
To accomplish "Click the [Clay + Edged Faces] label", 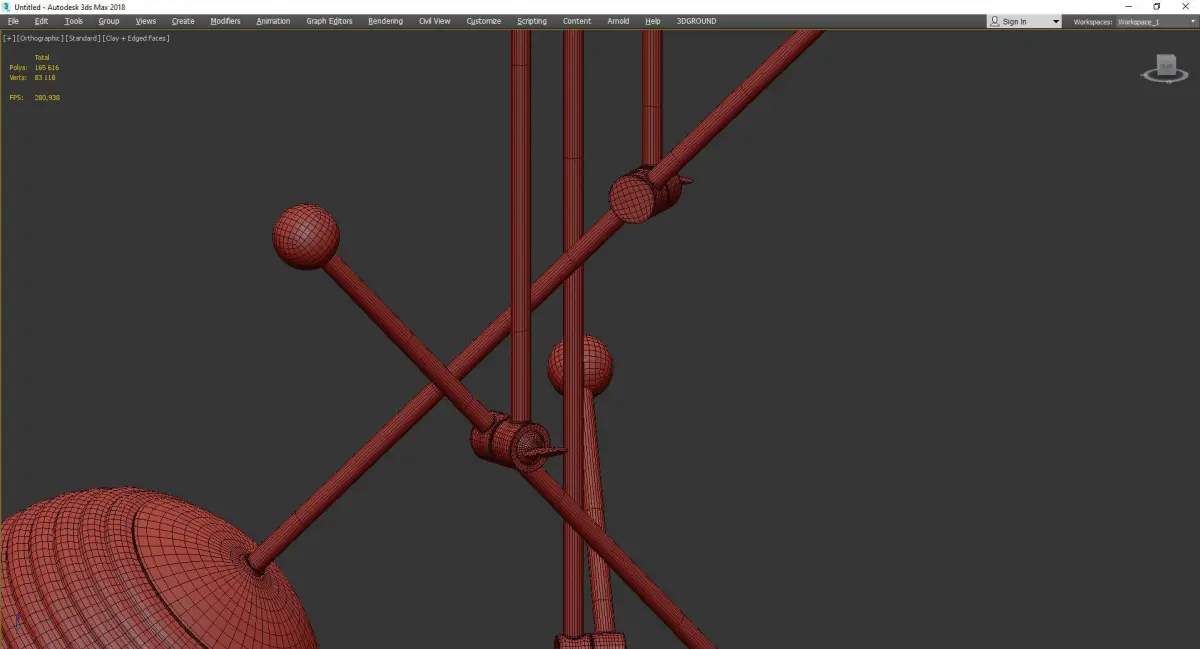I will click(x=135, y=38).
